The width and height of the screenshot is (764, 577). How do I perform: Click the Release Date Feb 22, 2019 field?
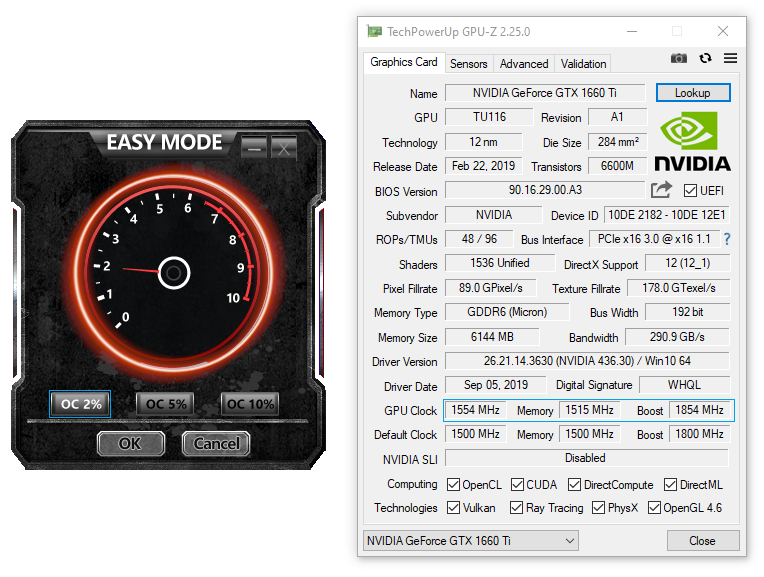(x=483, y=166)
